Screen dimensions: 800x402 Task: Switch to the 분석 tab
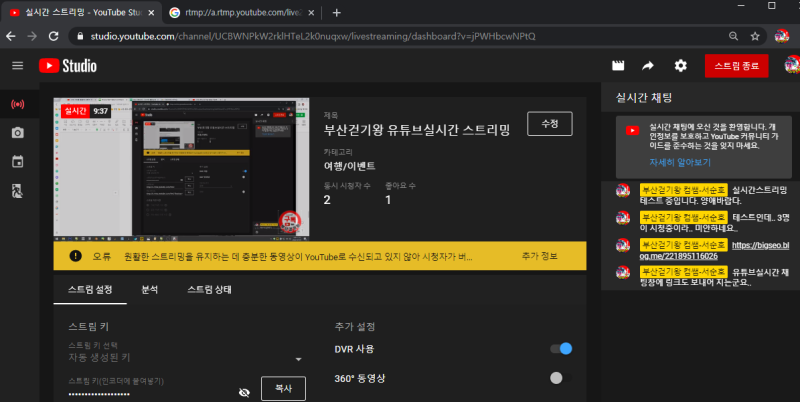pos(149,290)
